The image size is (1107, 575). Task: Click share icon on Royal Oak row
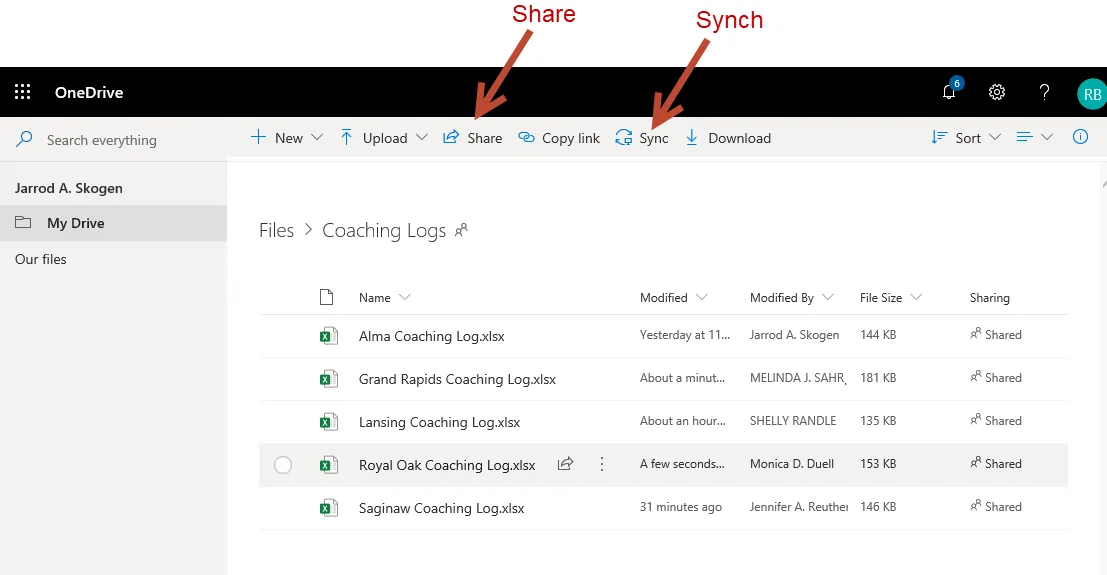(x=566, y=464)
